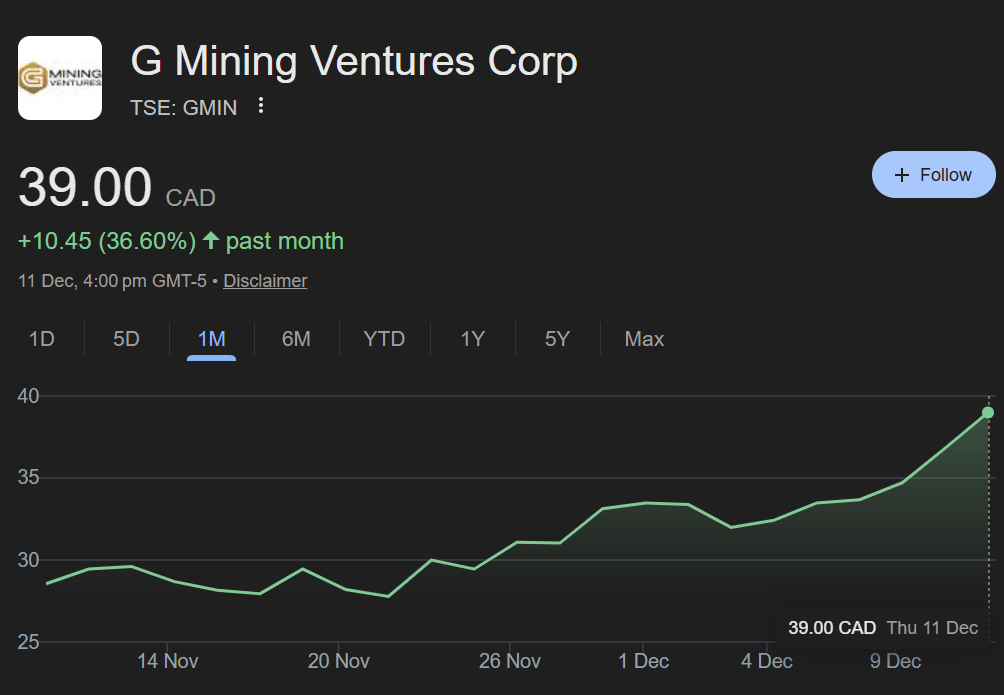Click the 14 Nov axis label
This screenshot has width=1004, height=695.
click(167, 661)
